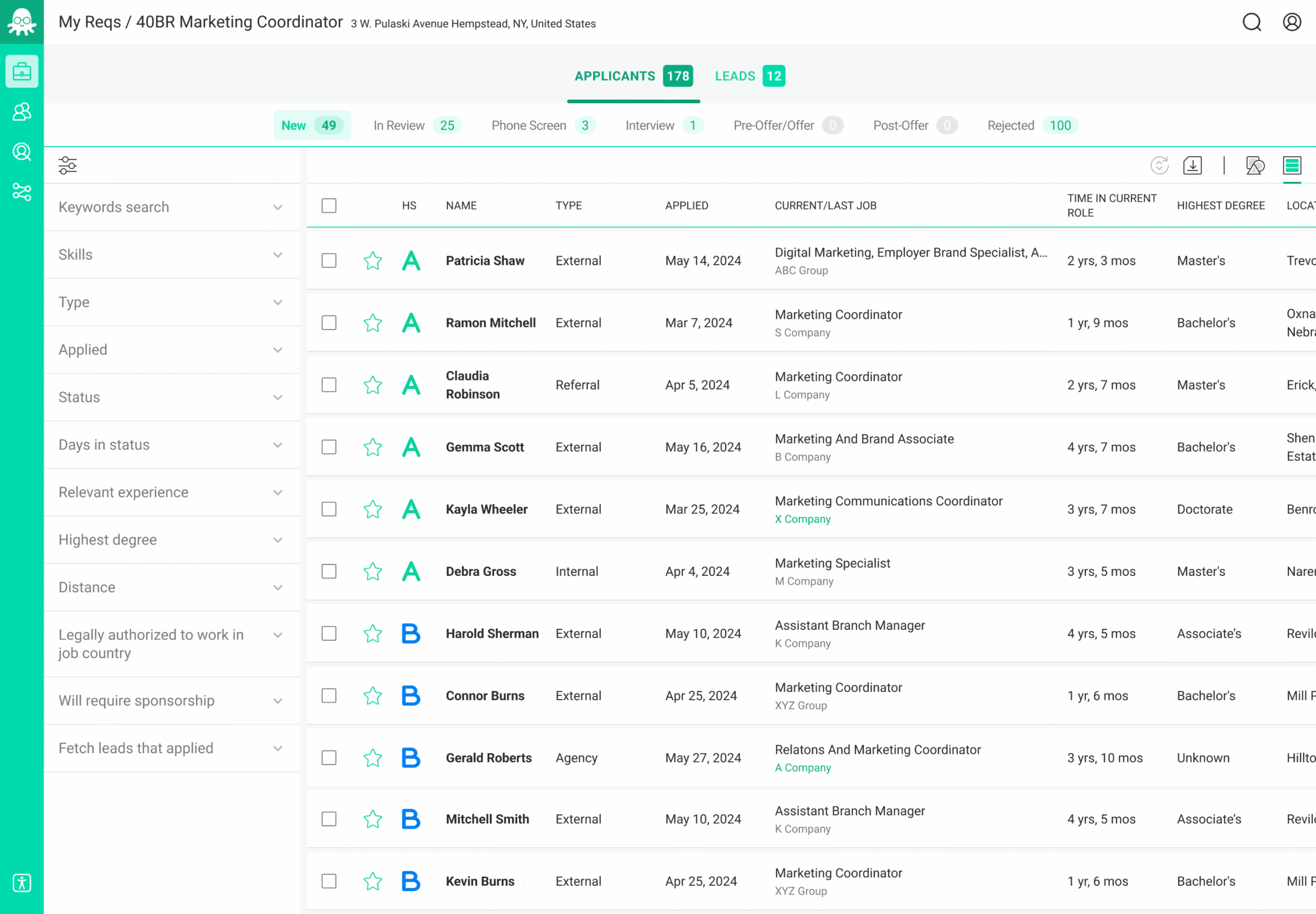This screenshot has width=1316, height=914.
Task: Open Patricia Shaw's applicant profile
Action: coord(485,261)
